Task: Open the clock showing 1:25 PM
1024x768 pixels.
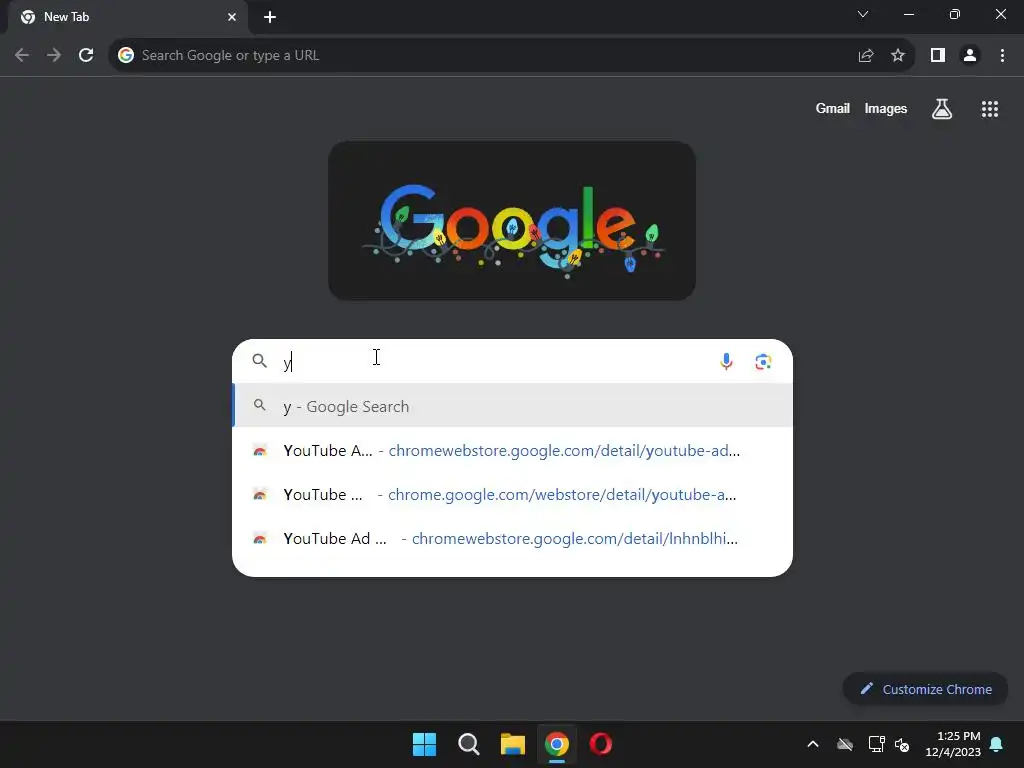Action: tap(953, 744)
